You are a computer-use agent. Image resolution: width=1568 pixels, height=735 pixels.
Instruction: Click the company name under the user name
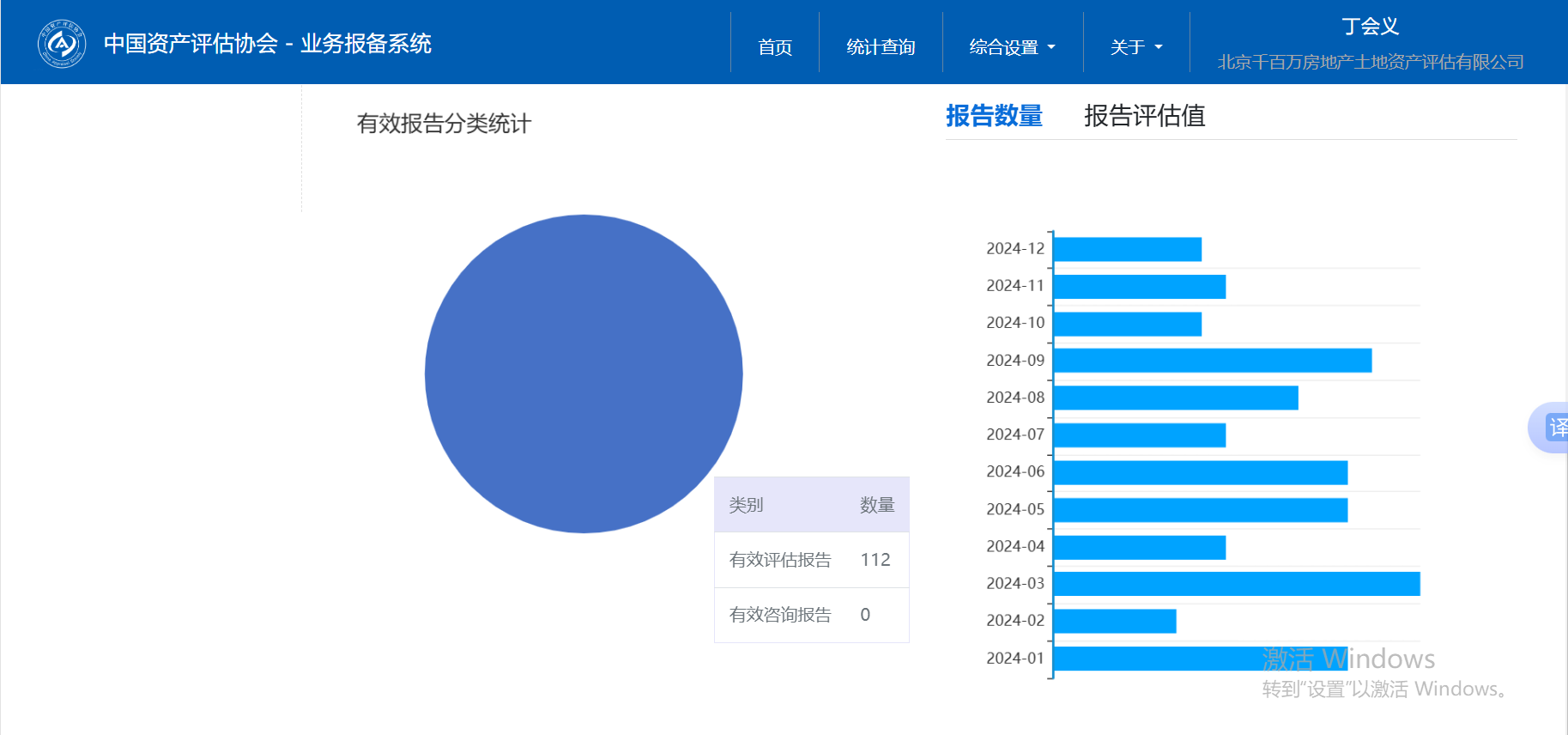(1370, 62)
